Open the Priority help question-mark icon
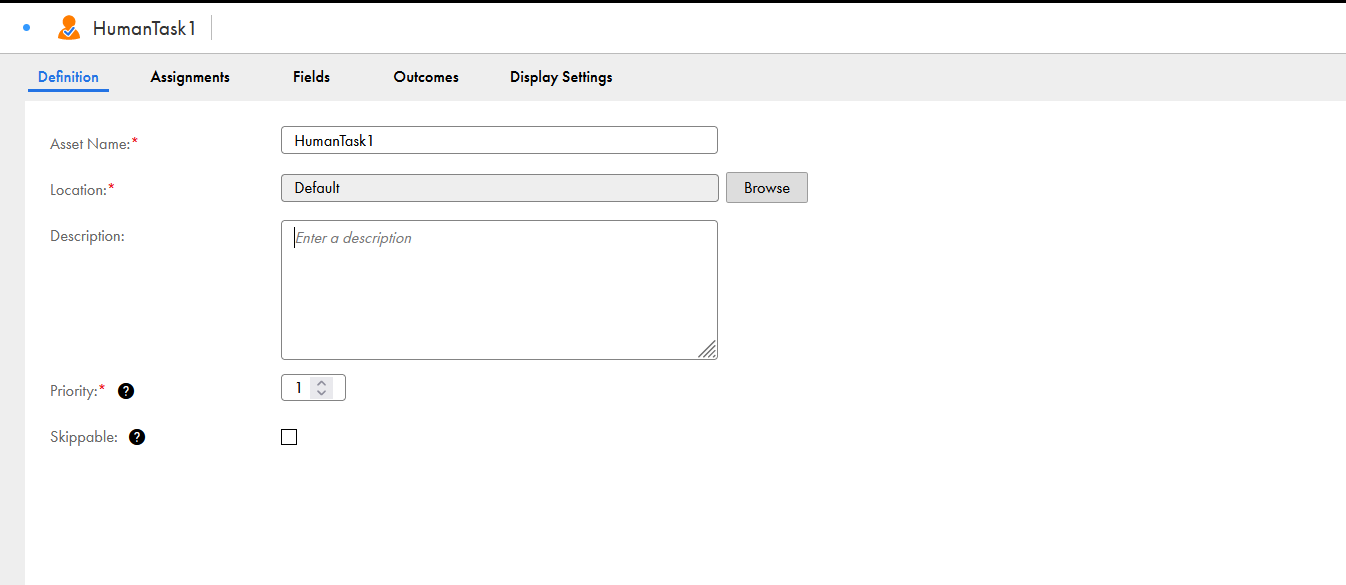 [x=126, y=391]
